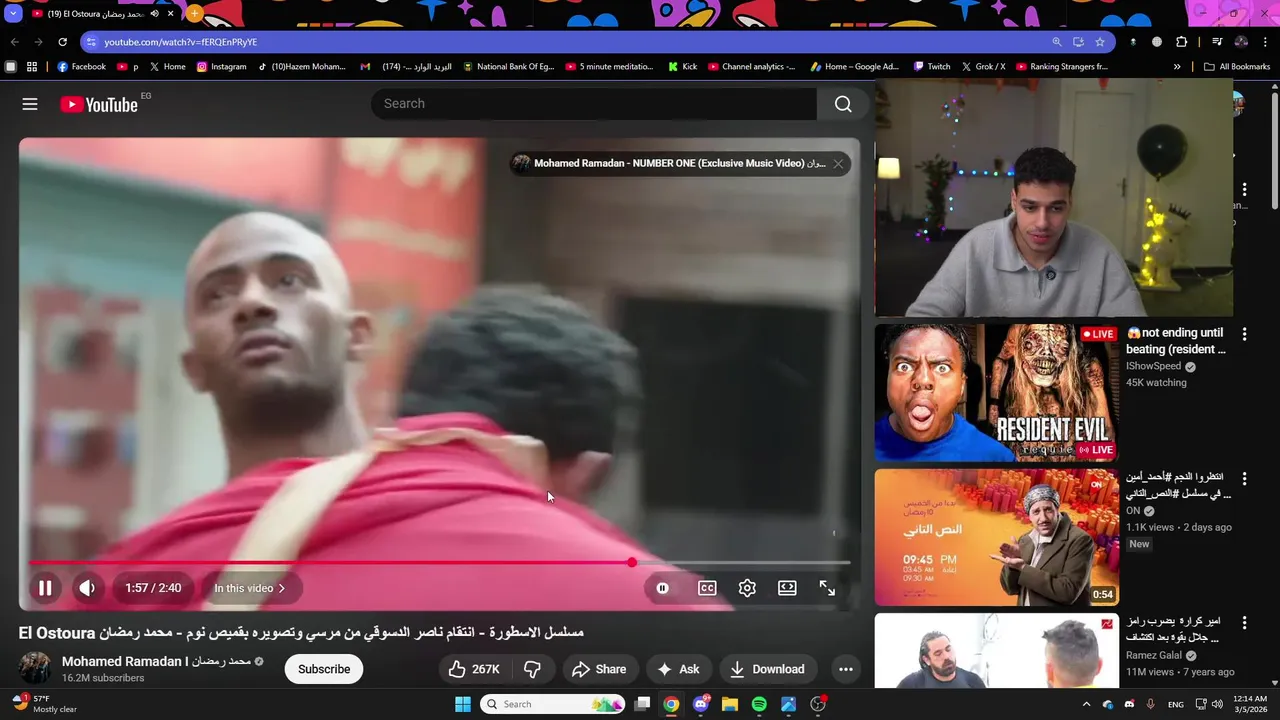
Task: Open more actions ellipsis under video
Action: point(846,669)
